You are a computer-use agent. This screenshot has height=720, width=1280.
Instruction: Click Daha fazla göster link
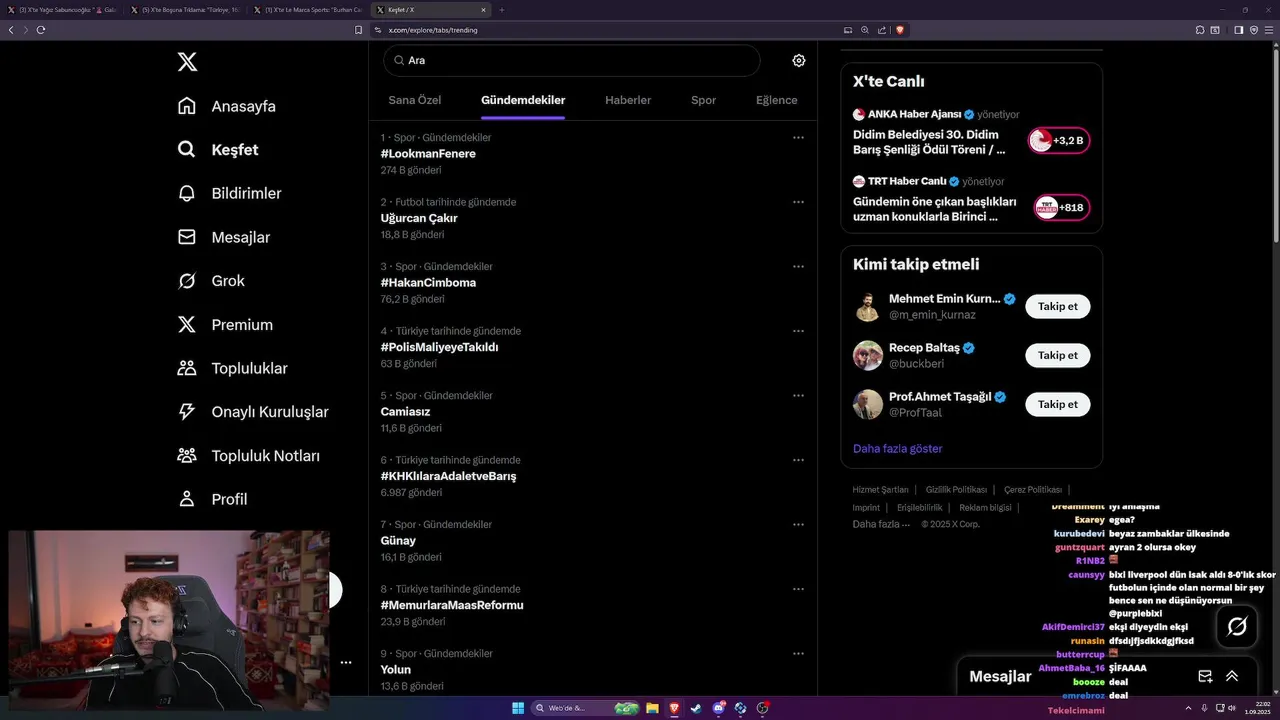pyautogui.click(x=898, y=449)
